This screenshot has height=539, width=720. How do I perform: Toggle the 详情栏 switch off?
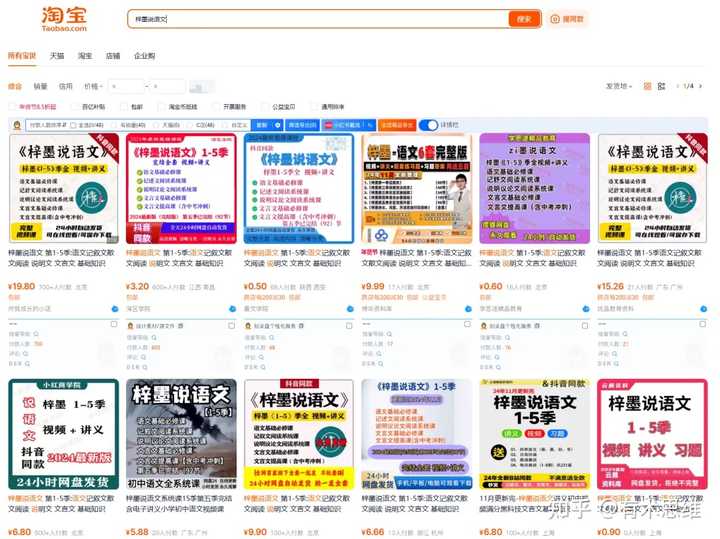tap(428, 125)
